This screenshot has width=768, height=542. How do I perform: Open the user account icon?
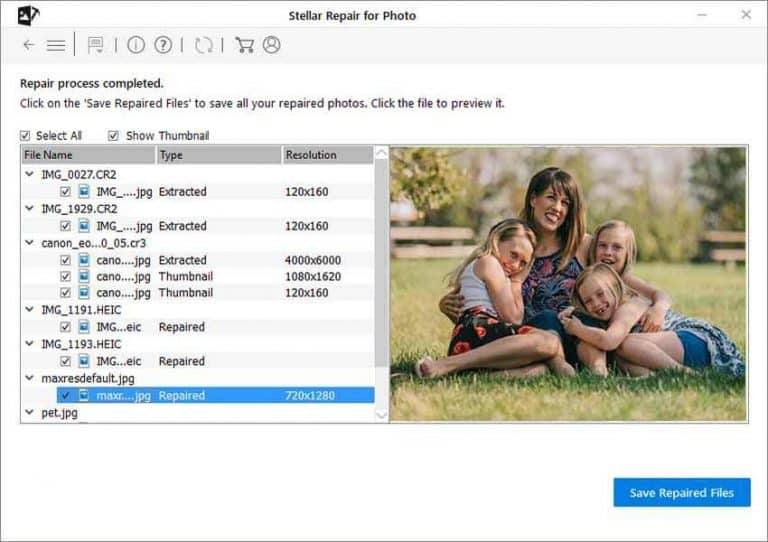271,45
